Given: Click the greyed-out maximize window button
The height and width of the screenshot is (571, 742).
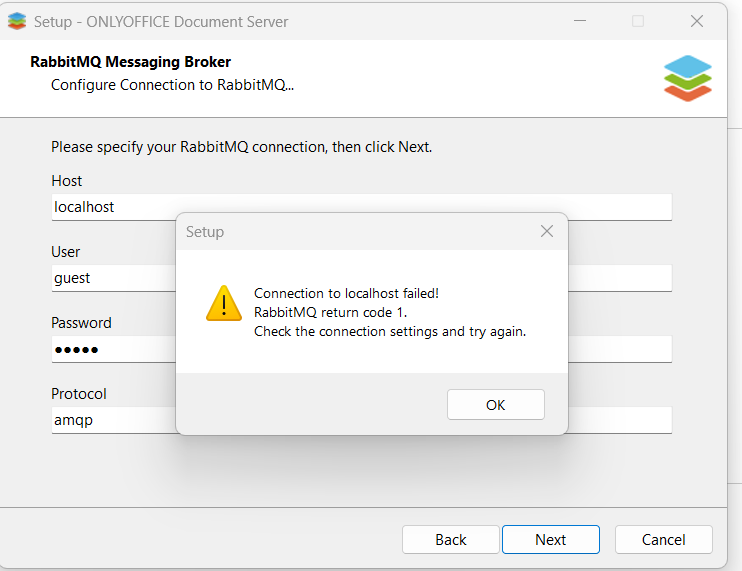Looking at the screenshot, I should tap(638, 20).
